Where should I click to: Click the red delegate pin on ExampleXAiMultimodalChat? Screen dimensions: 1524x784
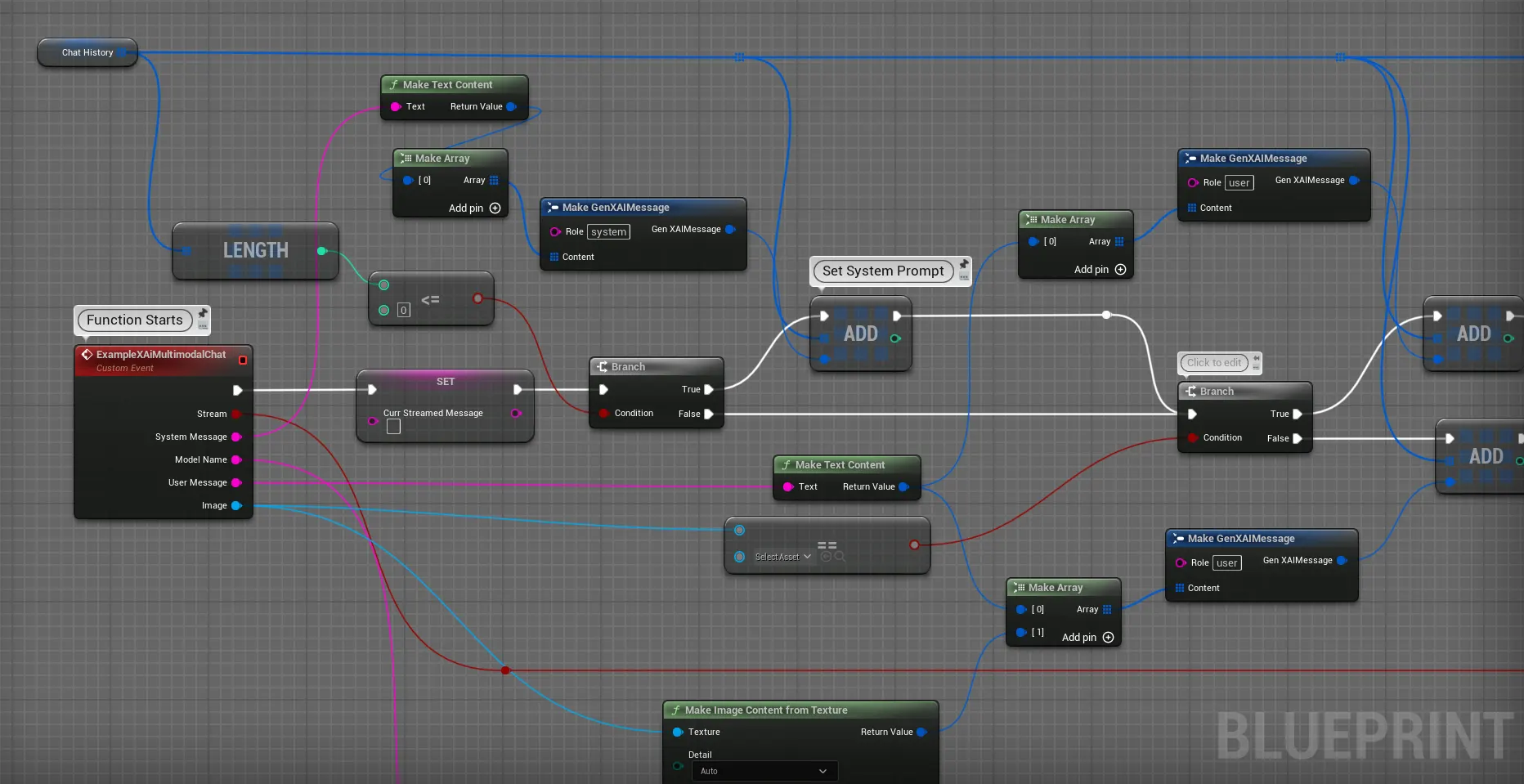242,360
